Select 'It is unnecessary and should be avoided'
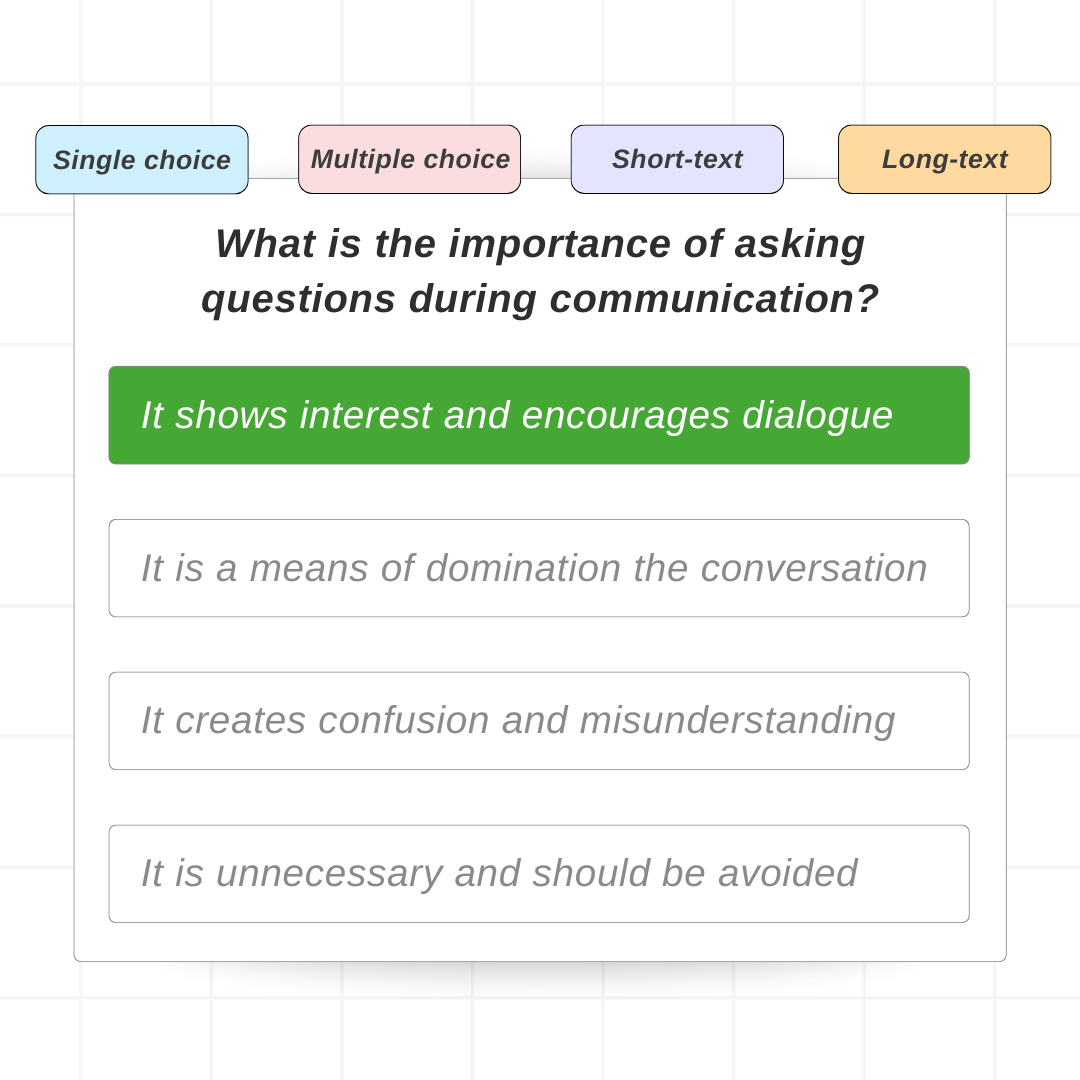The width and height of the screenshot is (1080, 1080). pos(539,874)
